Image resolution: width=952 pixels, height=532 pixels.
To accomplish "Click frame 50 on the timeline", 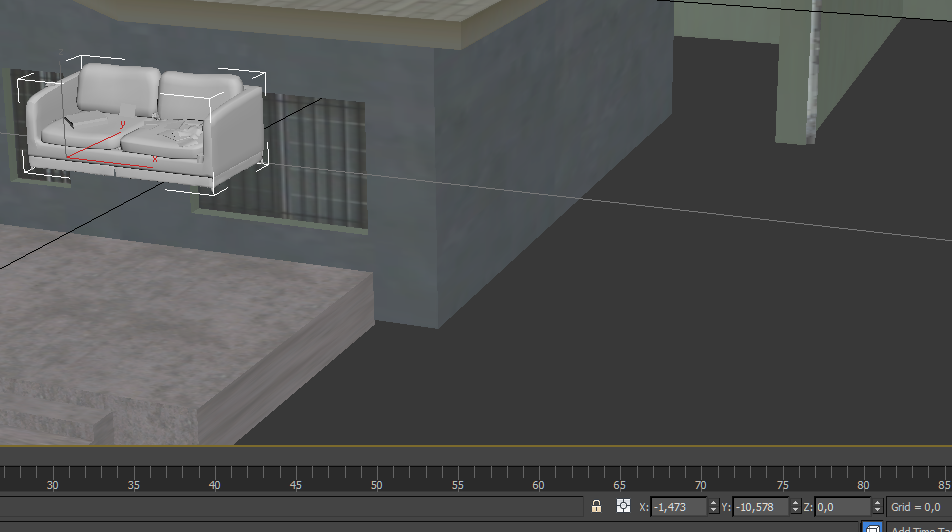I will [377, 476].
